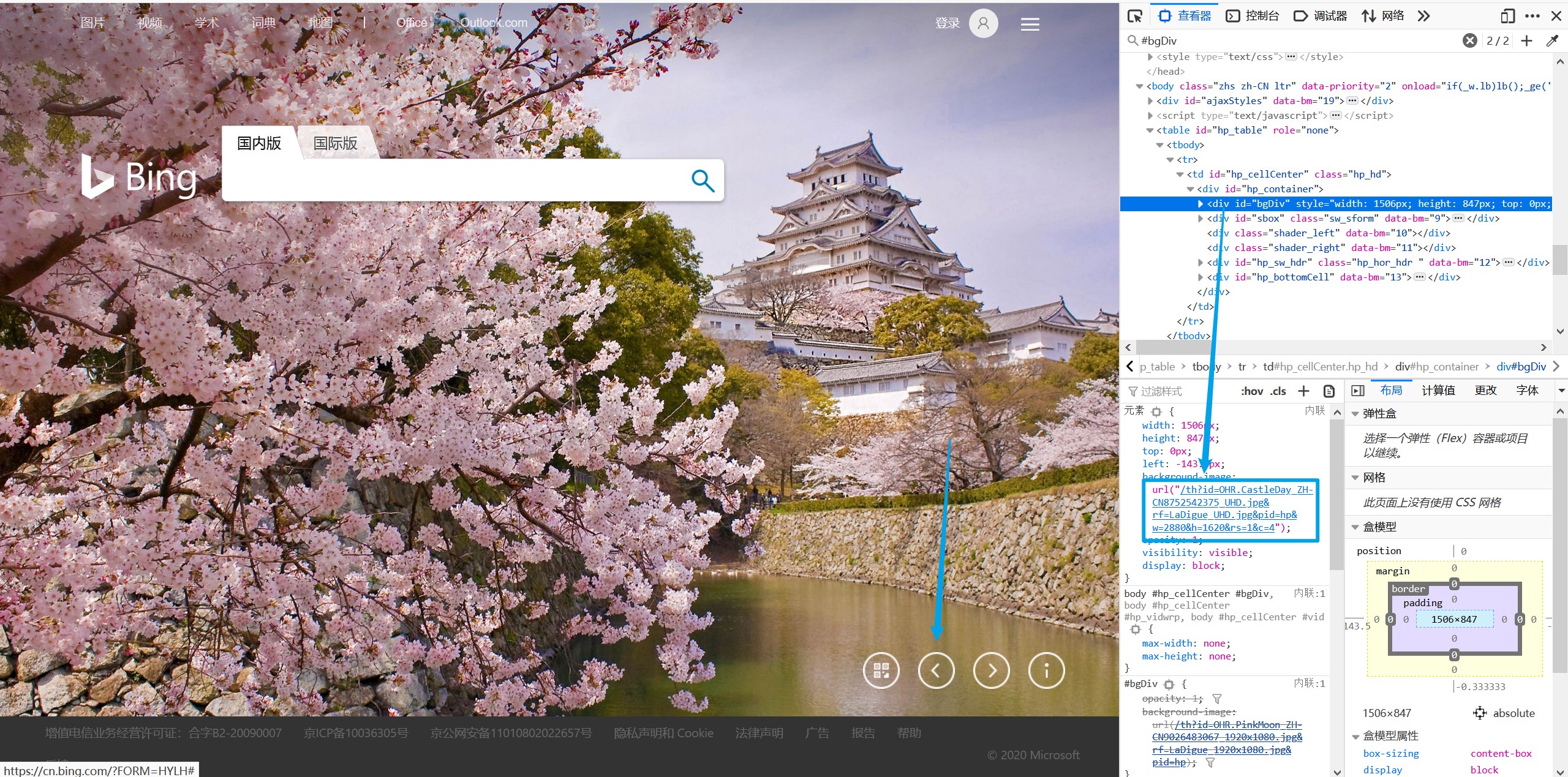Image resolution: width=1568 pixels, height=777 pixels.
Task: Click the 1506×847 content box in box model
Action: [x=1453, y=620]
